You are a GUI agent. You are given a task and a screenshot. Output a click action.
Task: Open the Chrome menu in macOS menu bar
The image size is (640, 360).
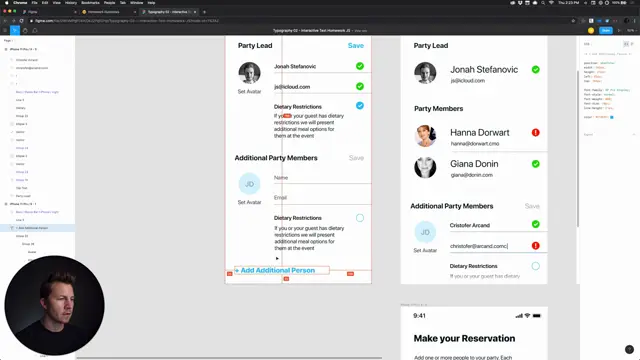(x=20, y=2)
